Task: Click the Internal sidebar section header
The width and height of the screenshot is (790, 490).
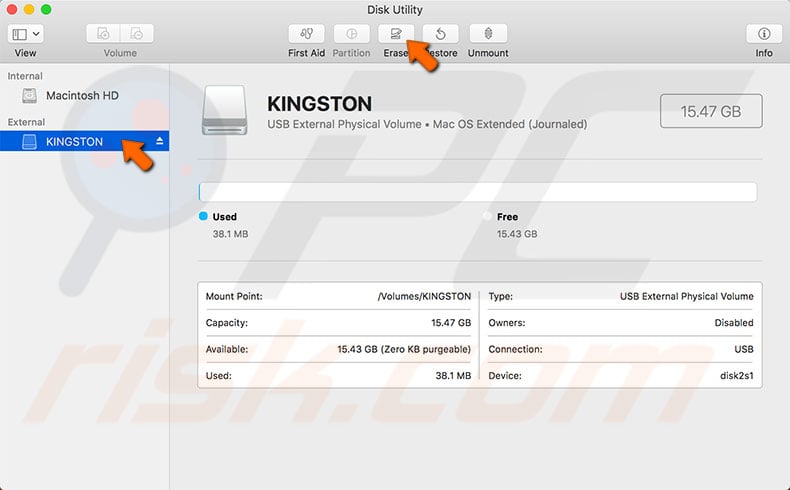Action: click(x=25, y=76)
